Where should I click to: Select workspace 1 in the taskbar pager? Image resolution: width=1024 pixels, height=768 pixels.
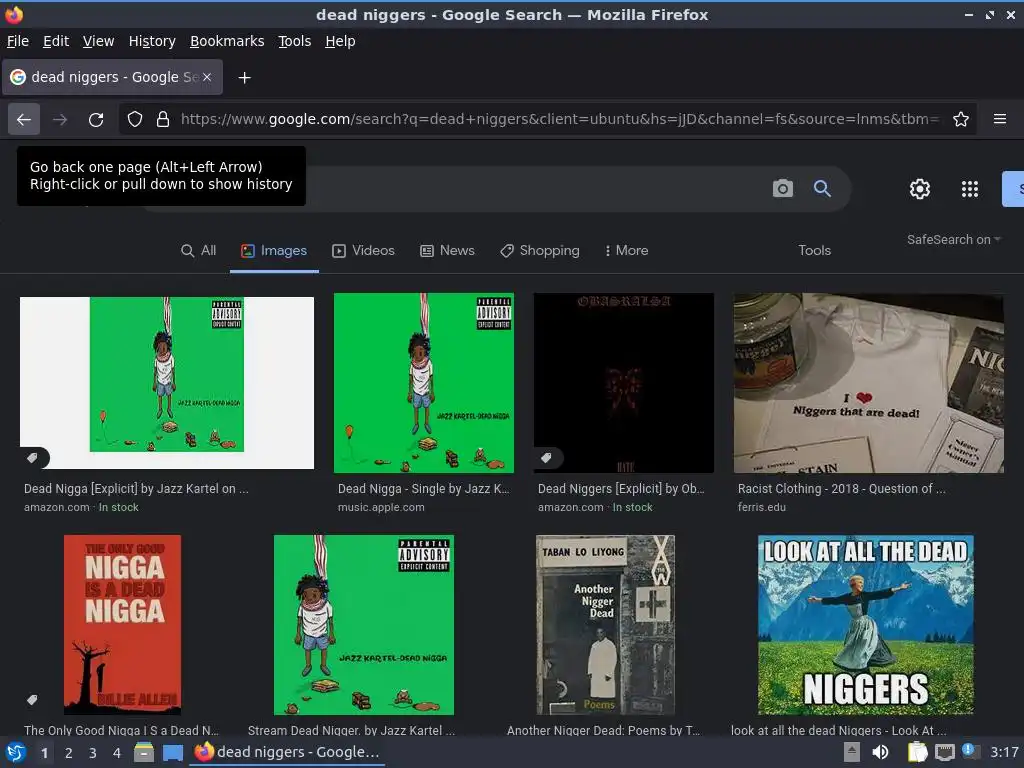[44, 753]
